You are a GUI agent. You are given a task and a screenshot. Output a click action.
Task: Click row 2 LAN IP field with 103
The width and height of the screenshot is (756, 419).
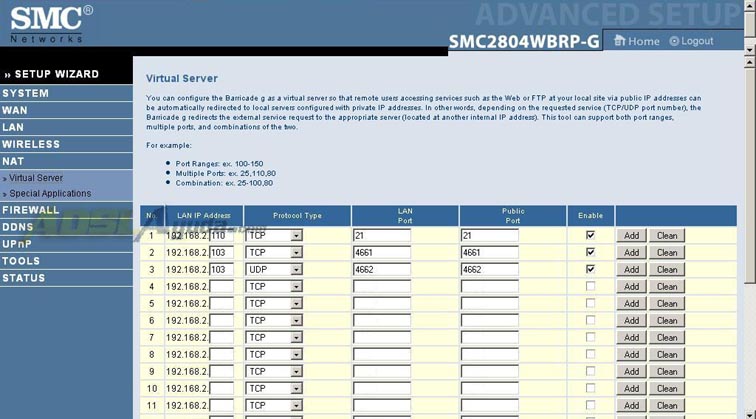click(x=221, y=252)
